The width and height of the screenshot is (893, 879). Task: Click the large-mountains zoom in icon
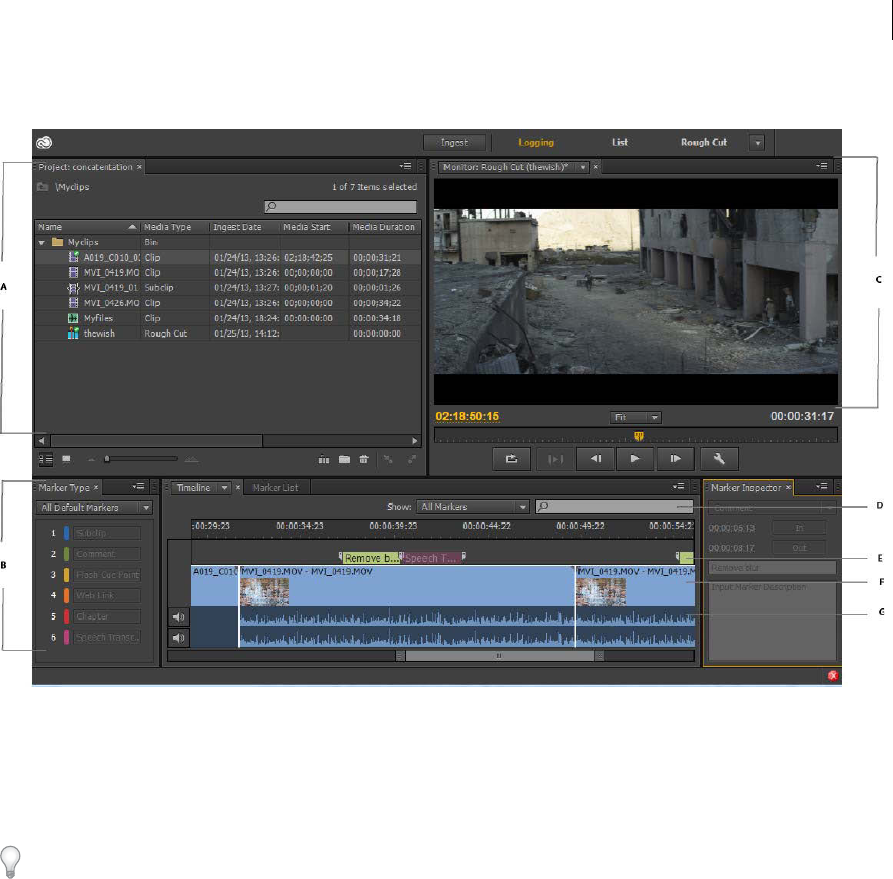click(191, 459)
